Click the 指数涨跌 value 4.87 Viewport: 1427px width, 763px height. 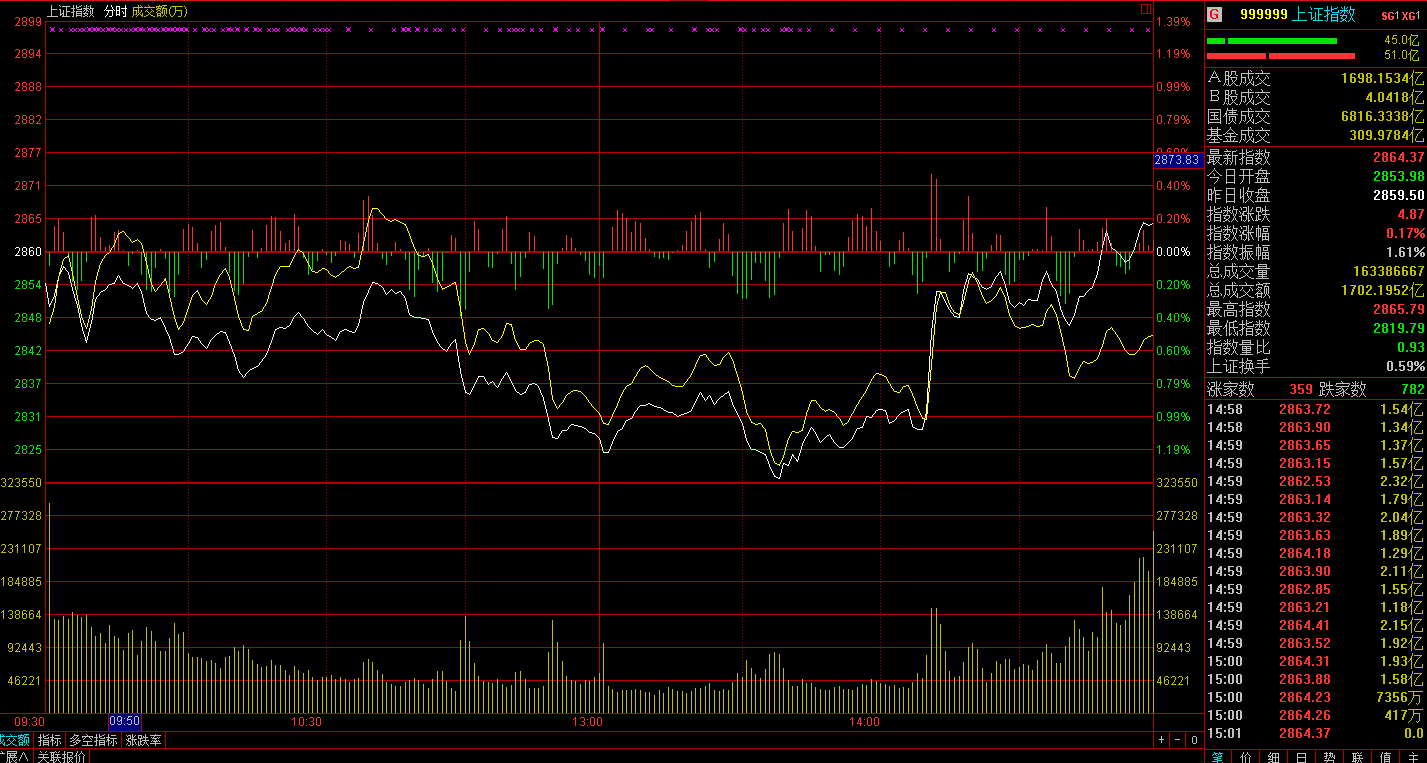[1411, 214]
